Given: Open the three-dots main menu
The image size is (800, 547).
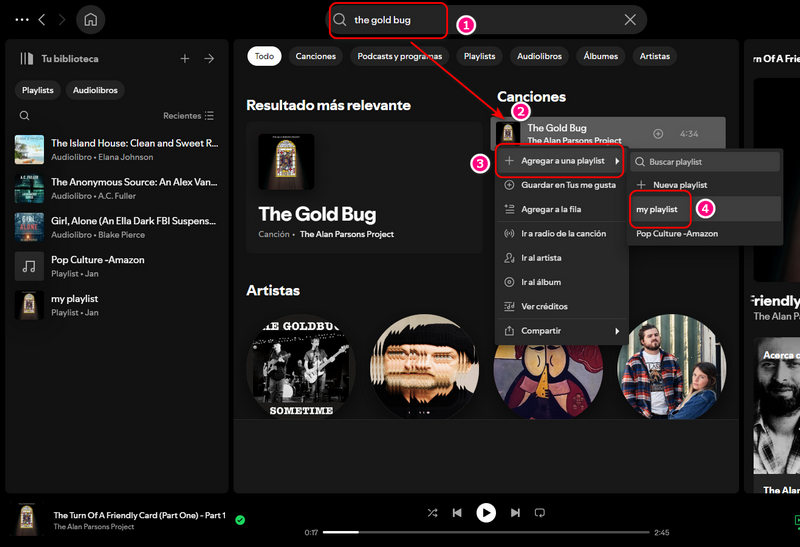Looking at the screenshot, I should tap(22, 19).
